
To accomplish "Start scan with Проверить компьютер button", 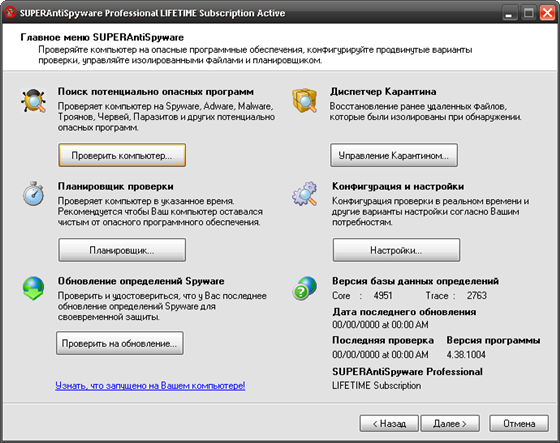I will click(122, 155).
